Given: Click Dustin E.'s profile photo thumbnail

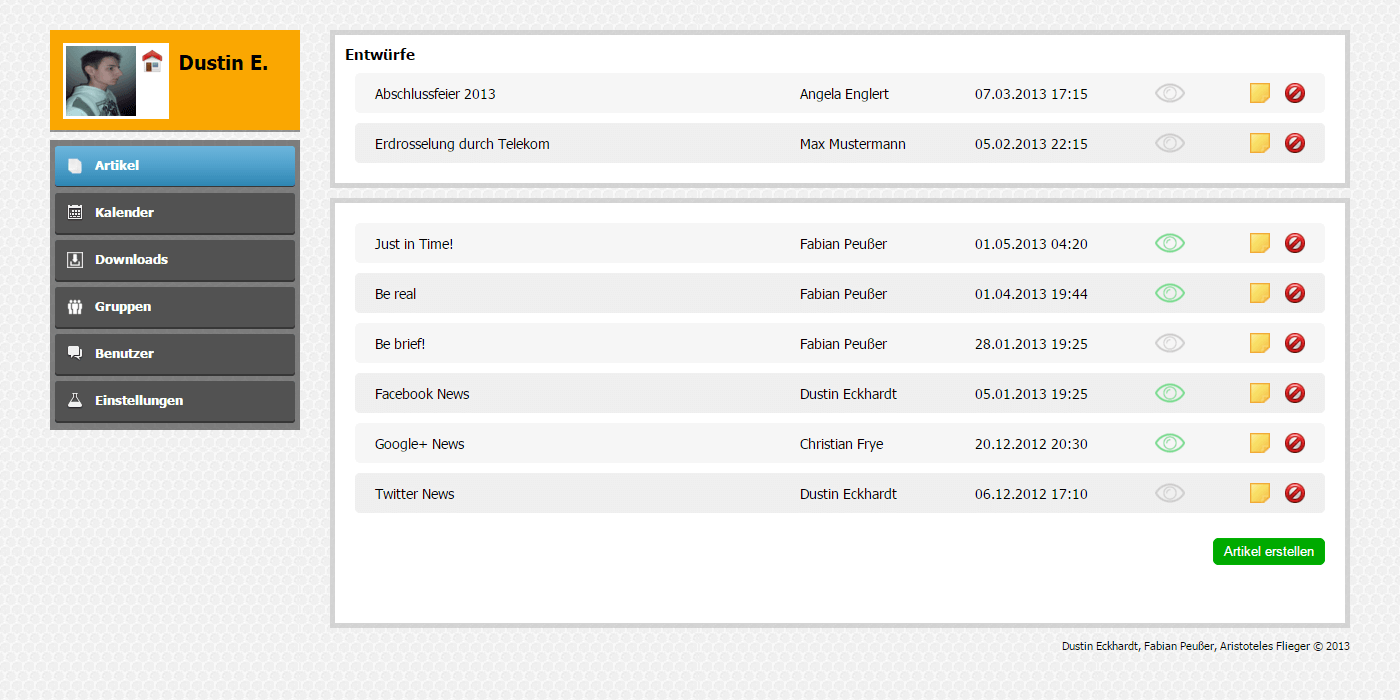Looking at the screenshot, I should click(101, 81).
